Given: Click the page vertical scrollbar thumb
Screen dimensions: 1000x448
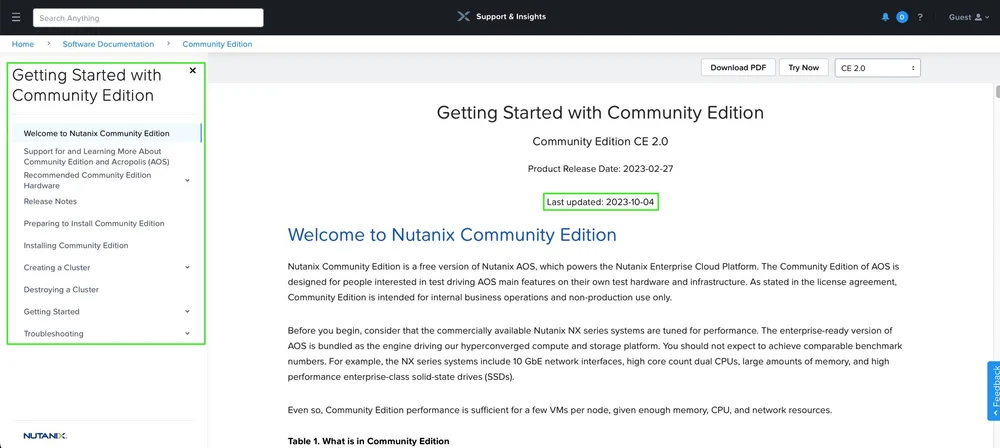Looking at the screenshot, I should [997, 91].
